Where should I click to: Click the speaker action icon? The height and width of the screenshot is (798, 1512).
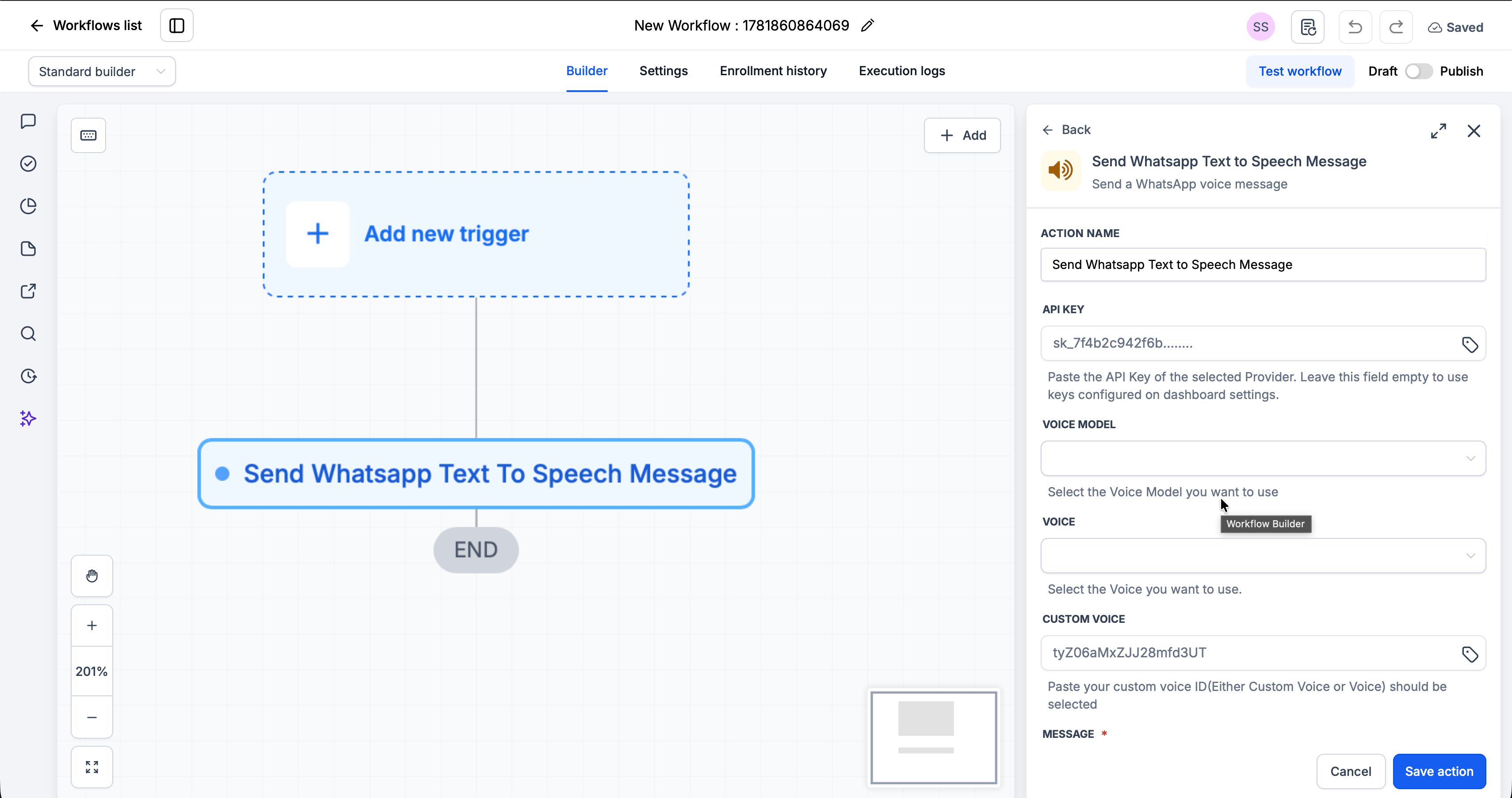(x=1061, y=171)
